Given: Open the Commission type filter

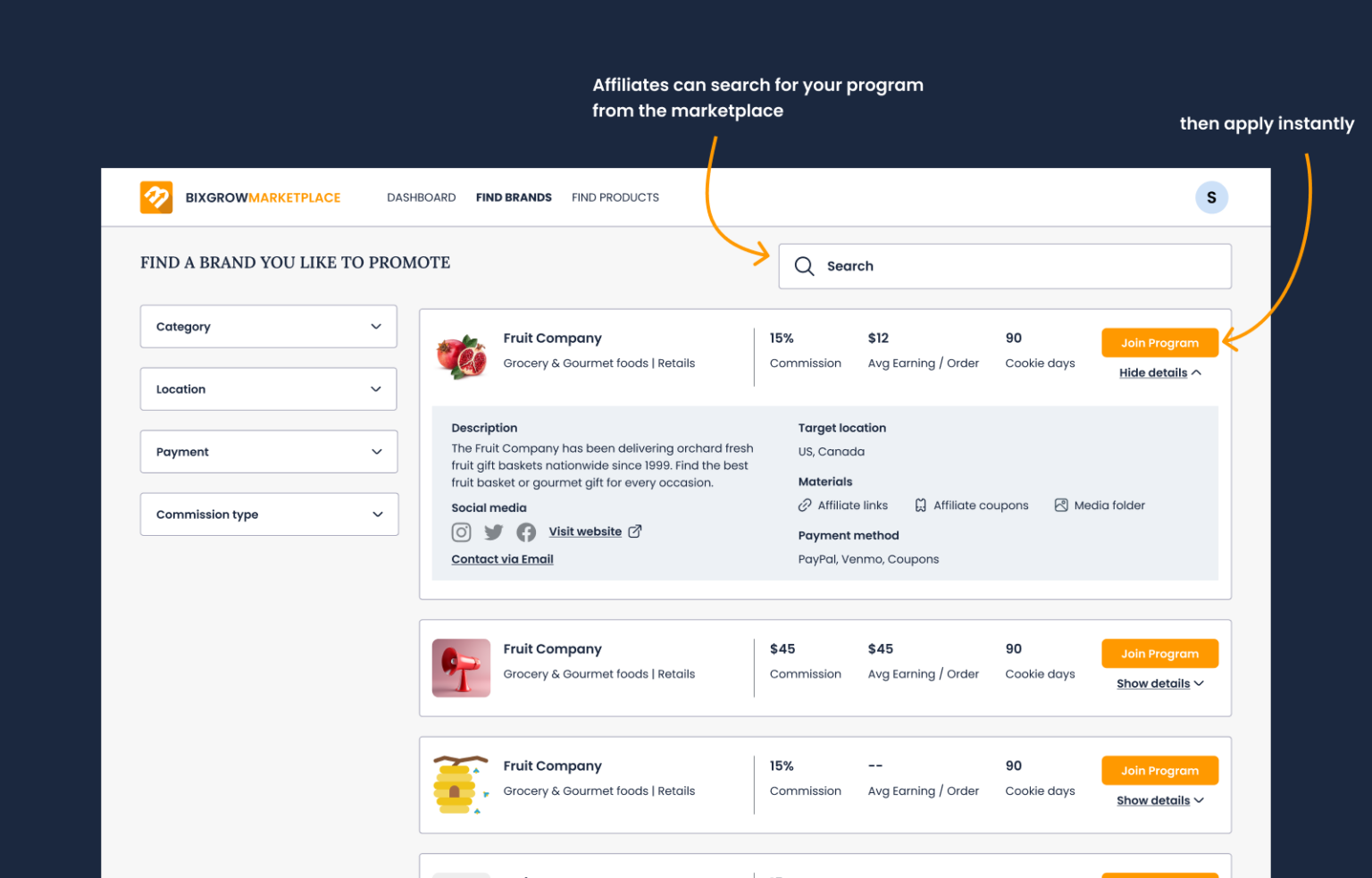Looking at the screenshot, I should [x=268, y=514].
